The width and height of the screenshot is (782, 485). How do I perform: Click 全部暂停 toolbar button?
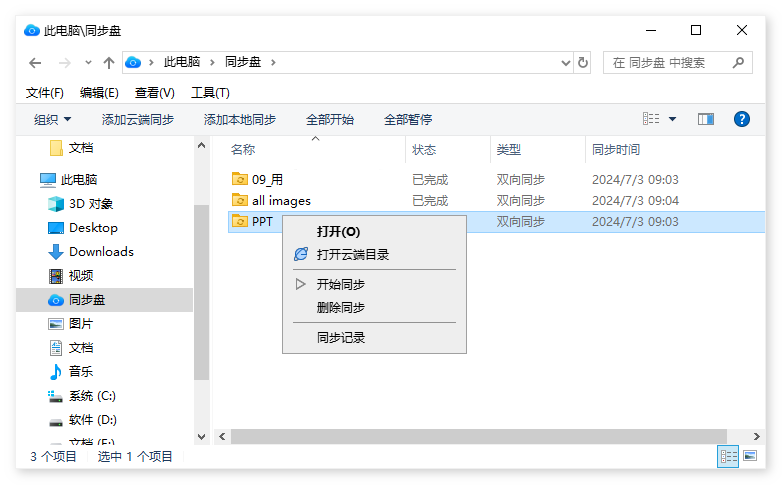click(x=408, y=120)
